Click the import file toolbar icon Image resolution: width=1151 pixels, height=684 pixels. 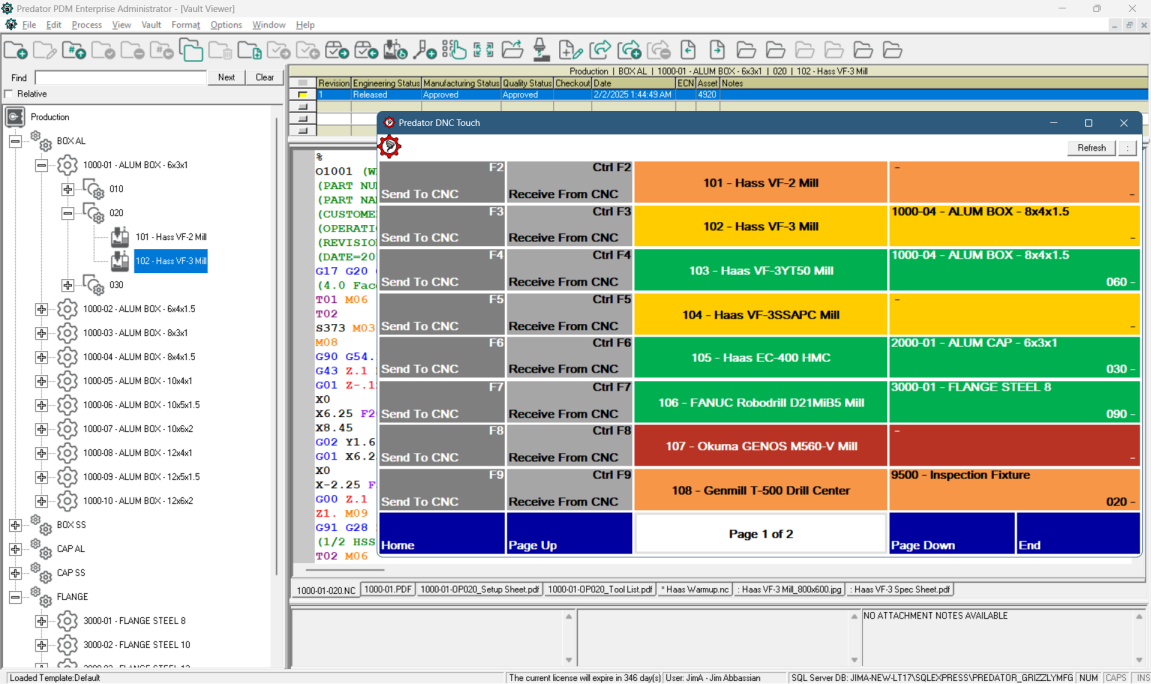click(690, 49)
